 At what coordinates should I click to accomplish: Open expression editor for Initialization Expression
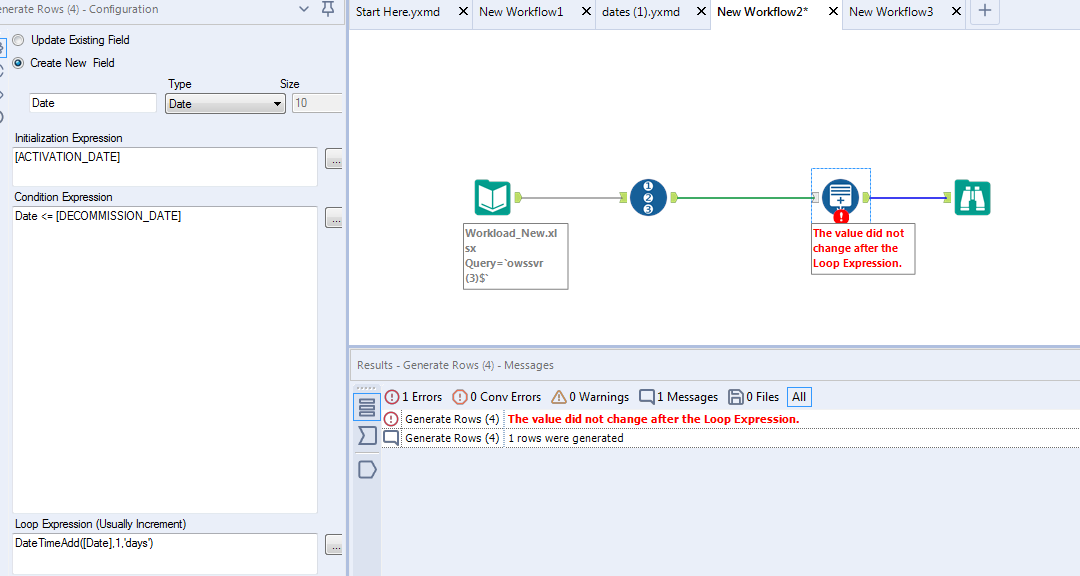point(334,161)
